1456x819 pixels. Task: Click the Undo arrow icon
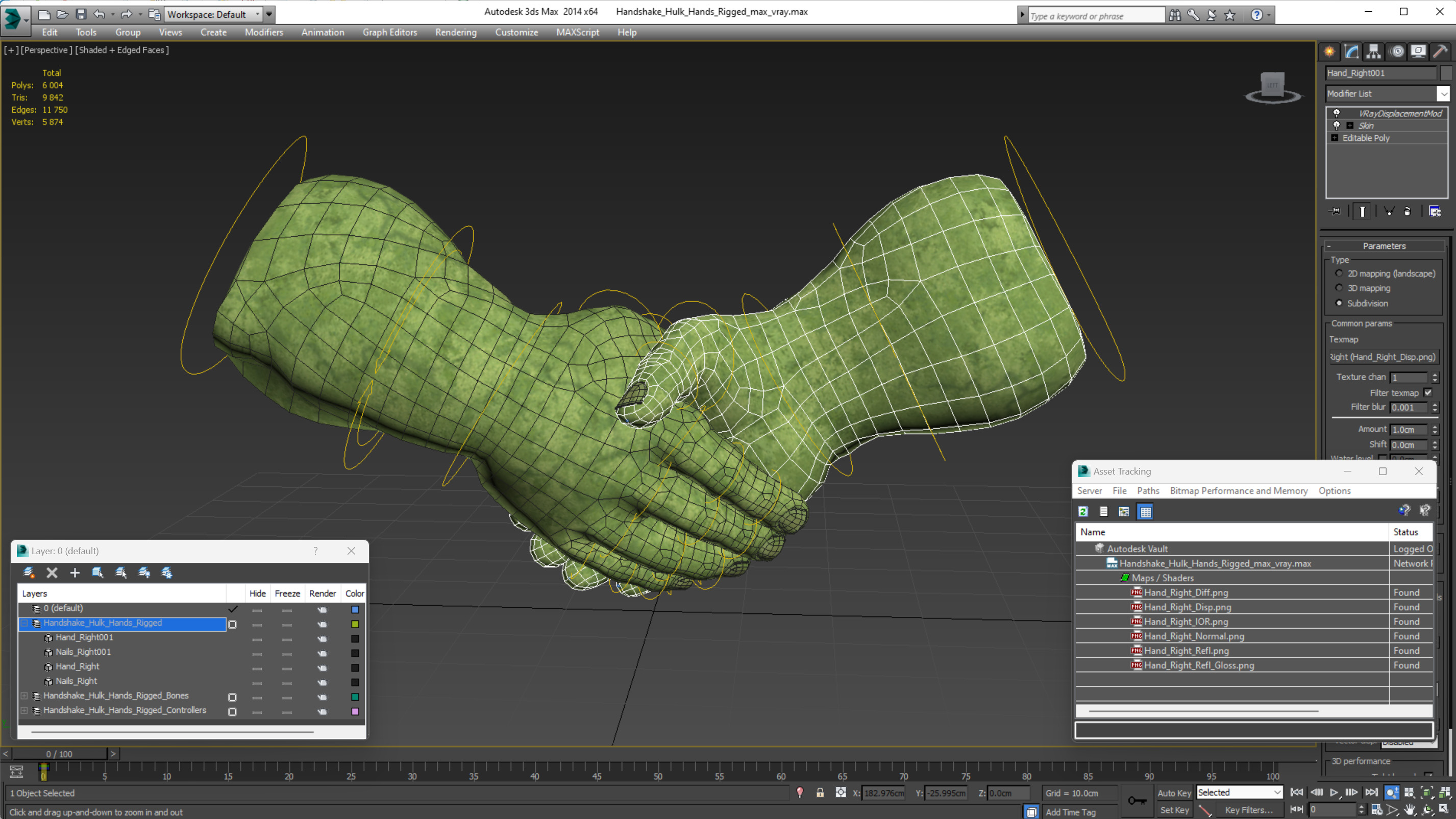[100, 14]
